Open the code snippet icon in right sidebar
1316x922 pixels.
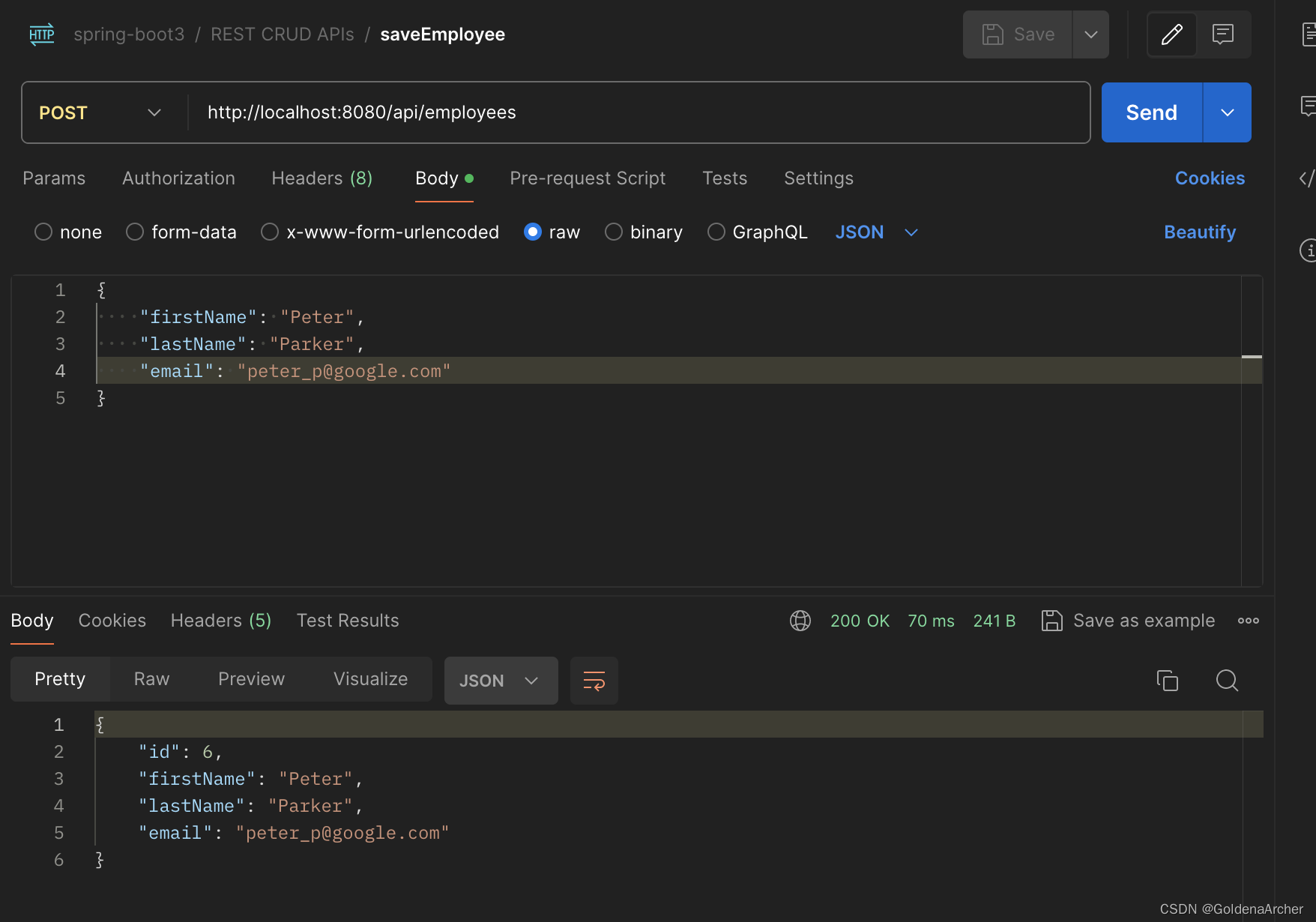(1307, 178)
